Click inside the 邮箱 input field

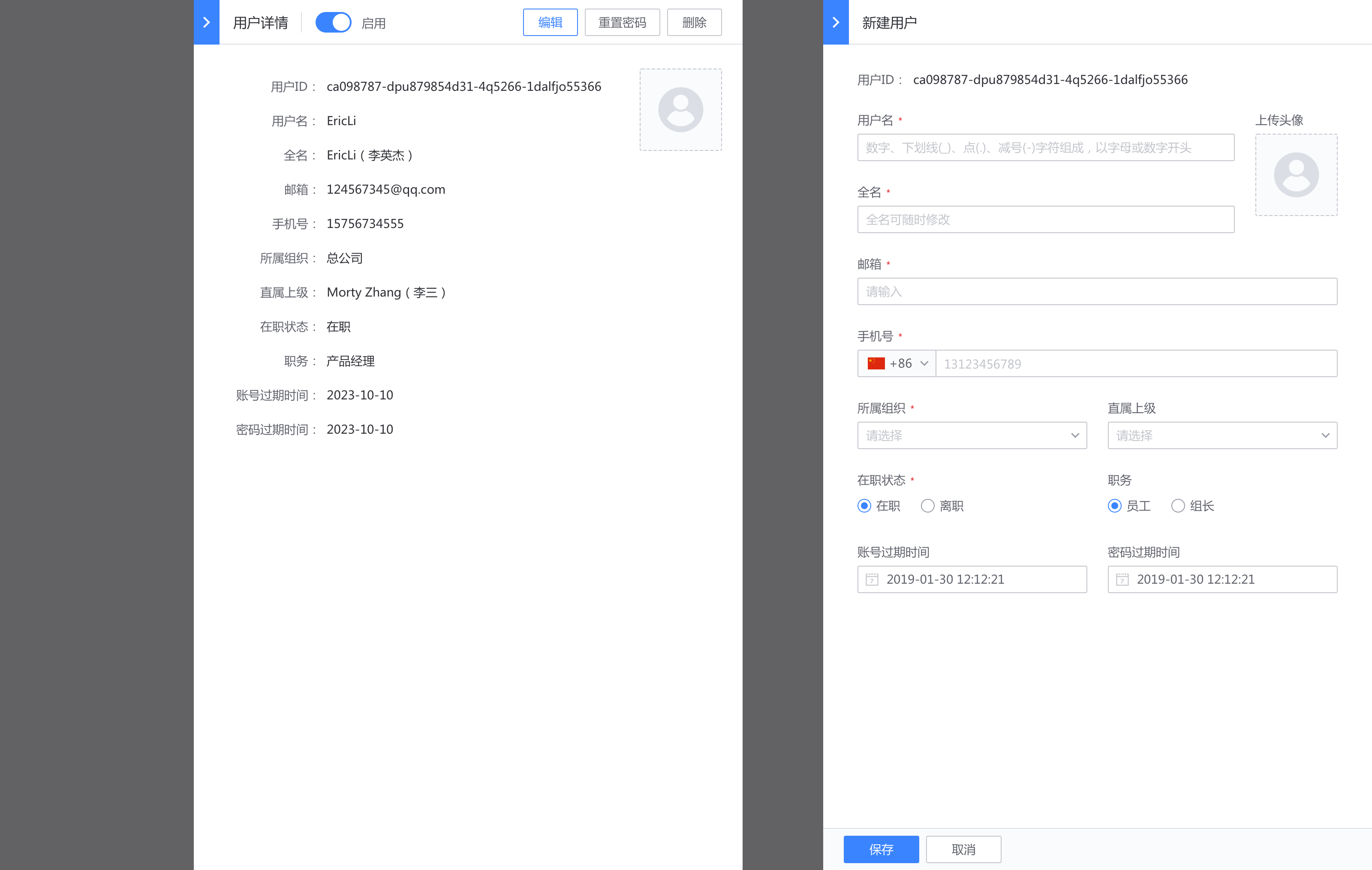[1097, 291]
